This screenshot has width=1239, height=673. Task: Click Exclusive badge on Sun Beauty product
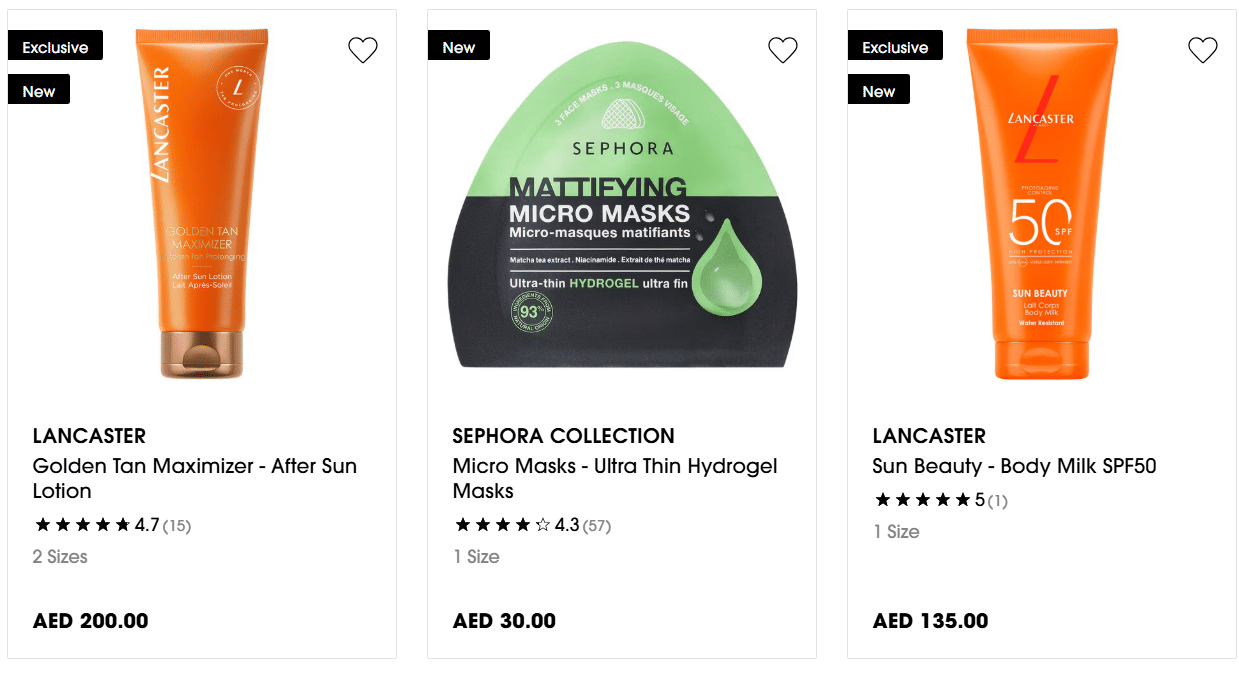(x=895, y=46)
